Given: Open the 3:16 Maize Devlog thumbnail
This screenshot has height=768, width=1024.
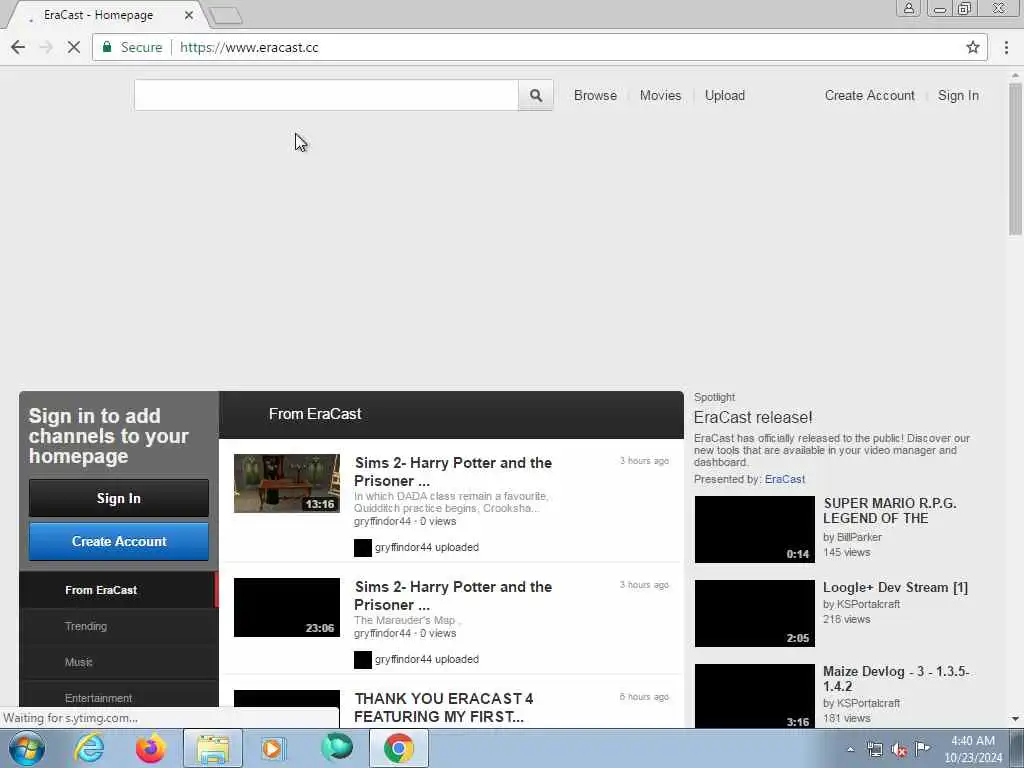Looking at the screenshot, I should pos(754,696).
